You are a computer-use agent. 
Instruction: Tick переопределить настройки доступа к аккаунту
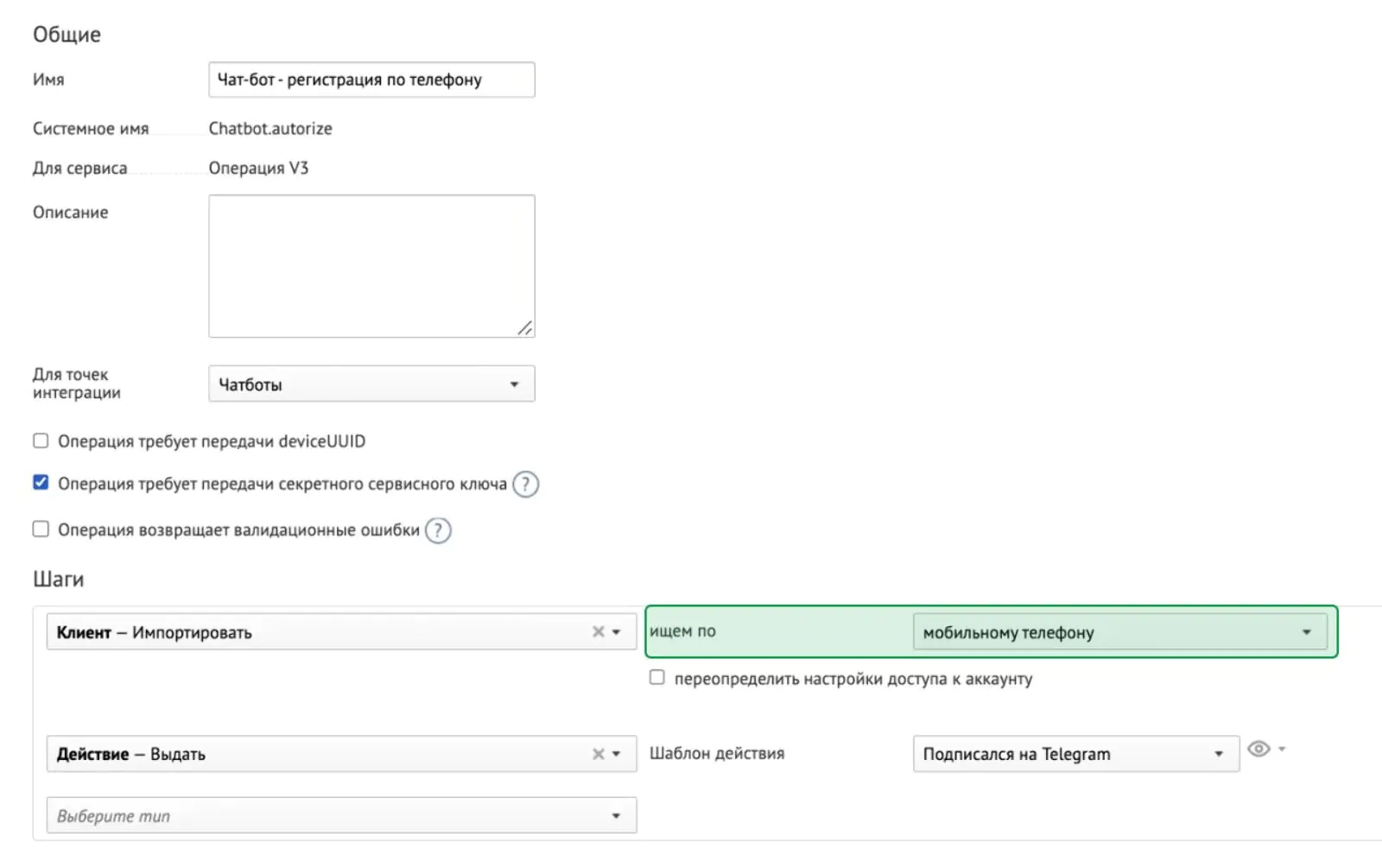pos(657,677)
